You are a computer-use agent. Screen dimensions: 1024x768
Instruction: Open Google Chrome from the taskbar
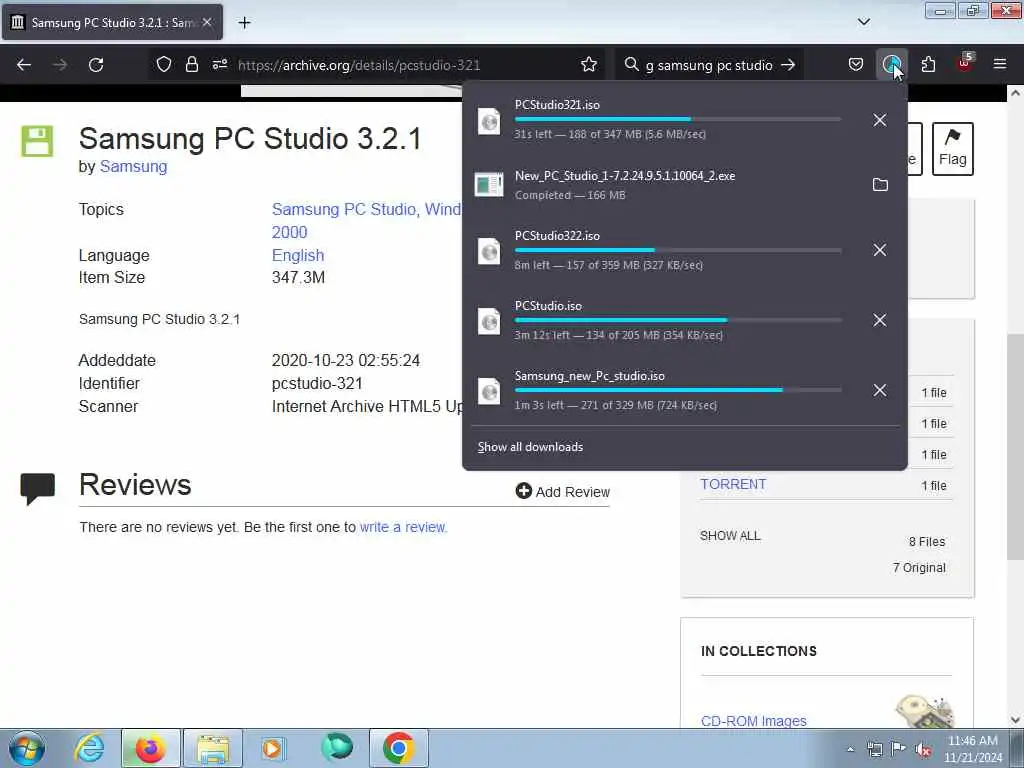[399, 748]
